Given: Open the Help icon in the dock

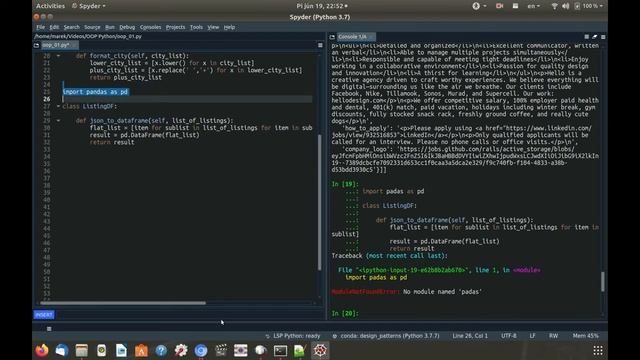Looking at the screenshot, I should (161, 351).
